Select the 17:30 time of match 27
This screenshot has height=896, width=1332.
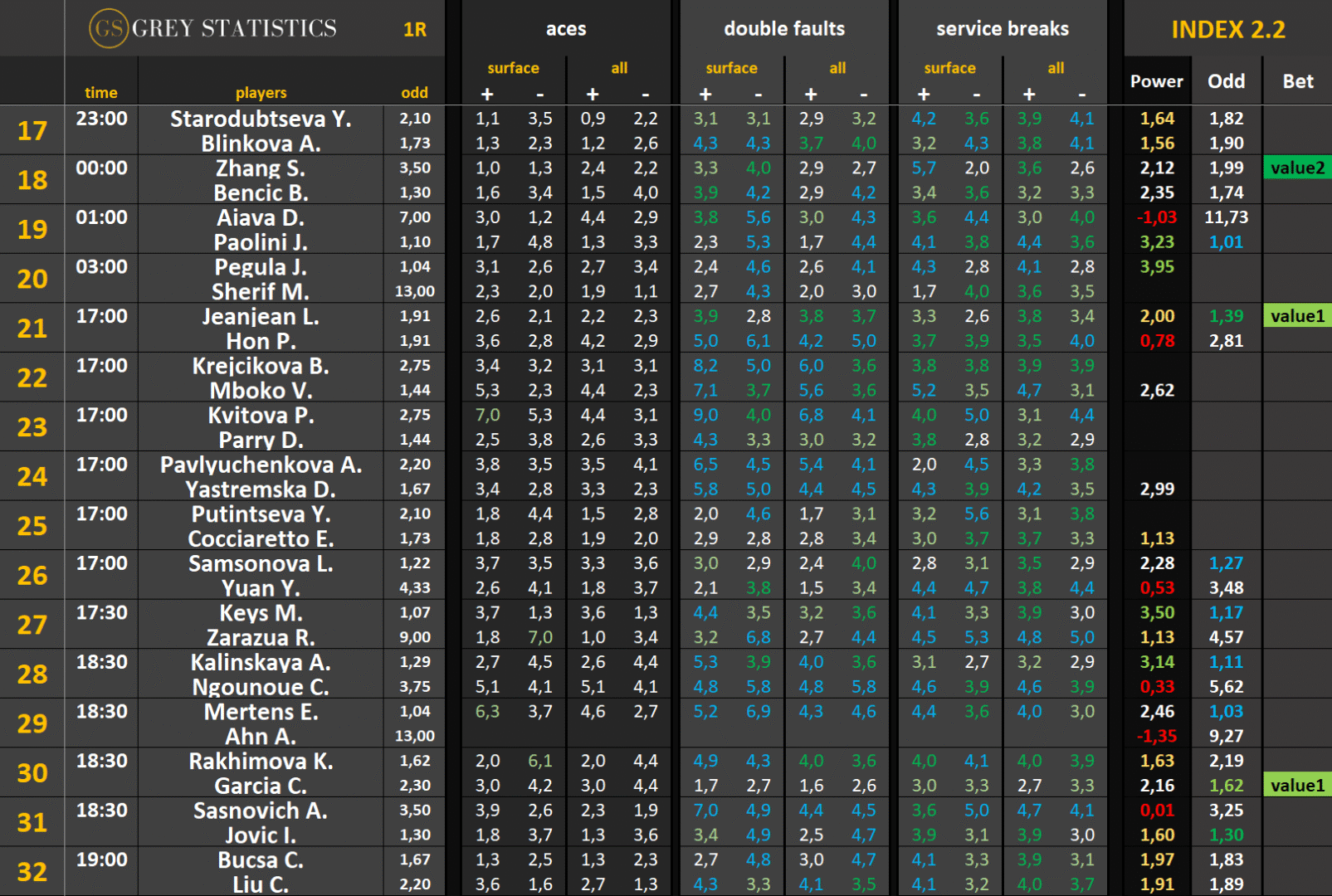point(101,613)
